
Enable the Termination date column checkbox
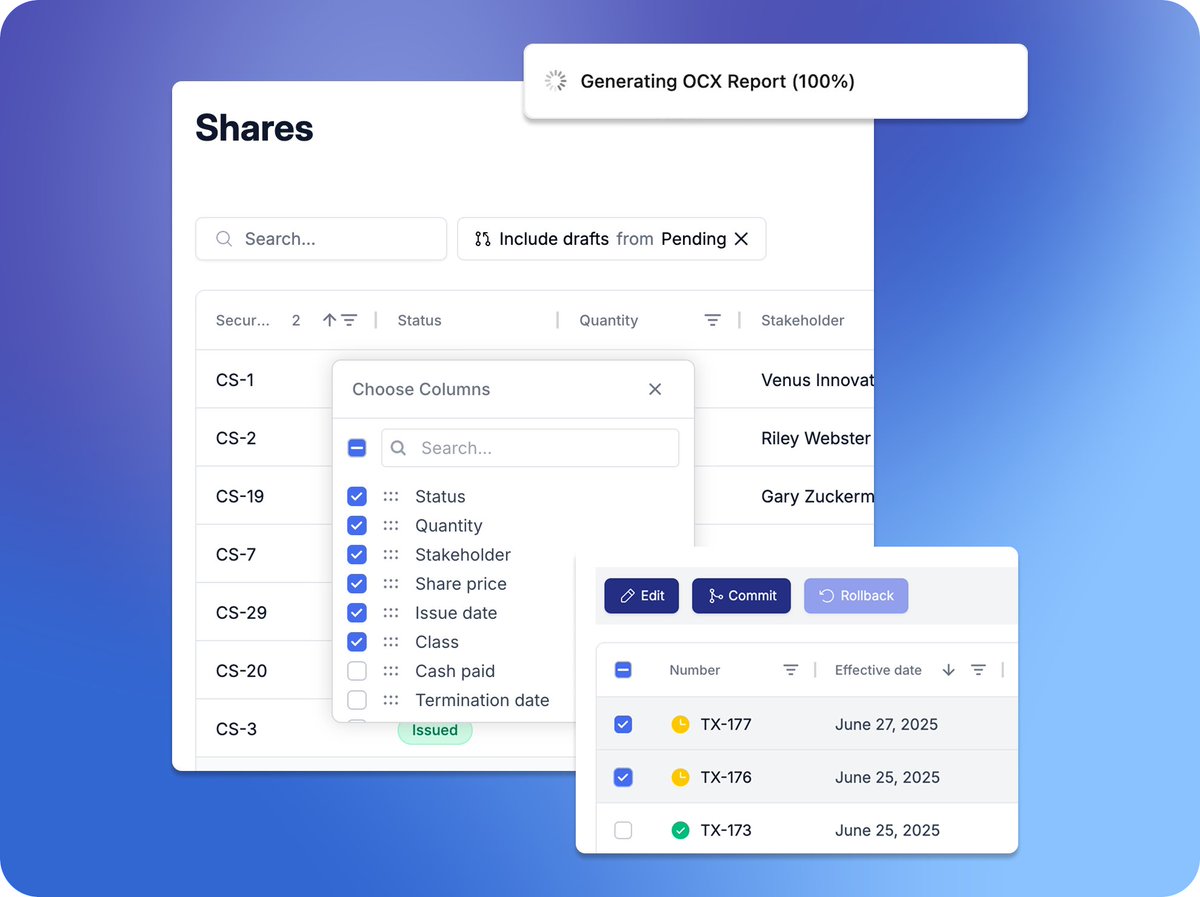[357, 700]
